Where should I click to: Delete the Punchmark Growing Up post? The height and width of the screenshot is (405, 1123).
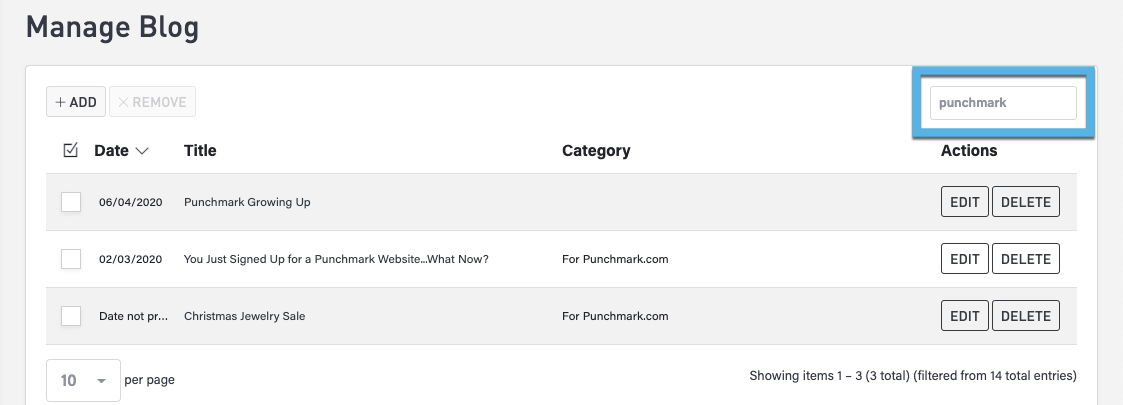[x=1026, y=202]
